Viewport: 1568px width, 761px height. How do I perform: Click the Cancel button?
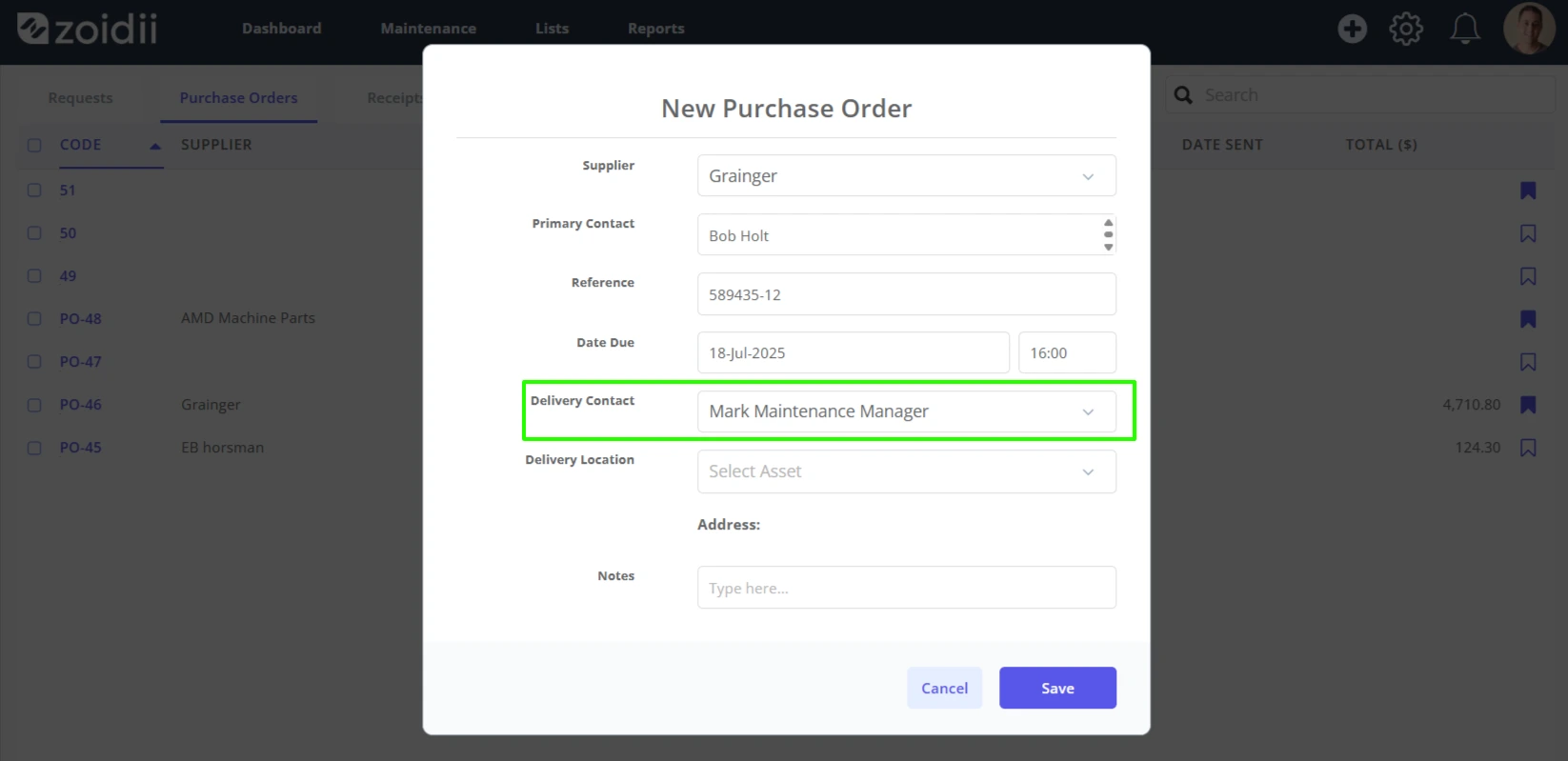point(944,688)
